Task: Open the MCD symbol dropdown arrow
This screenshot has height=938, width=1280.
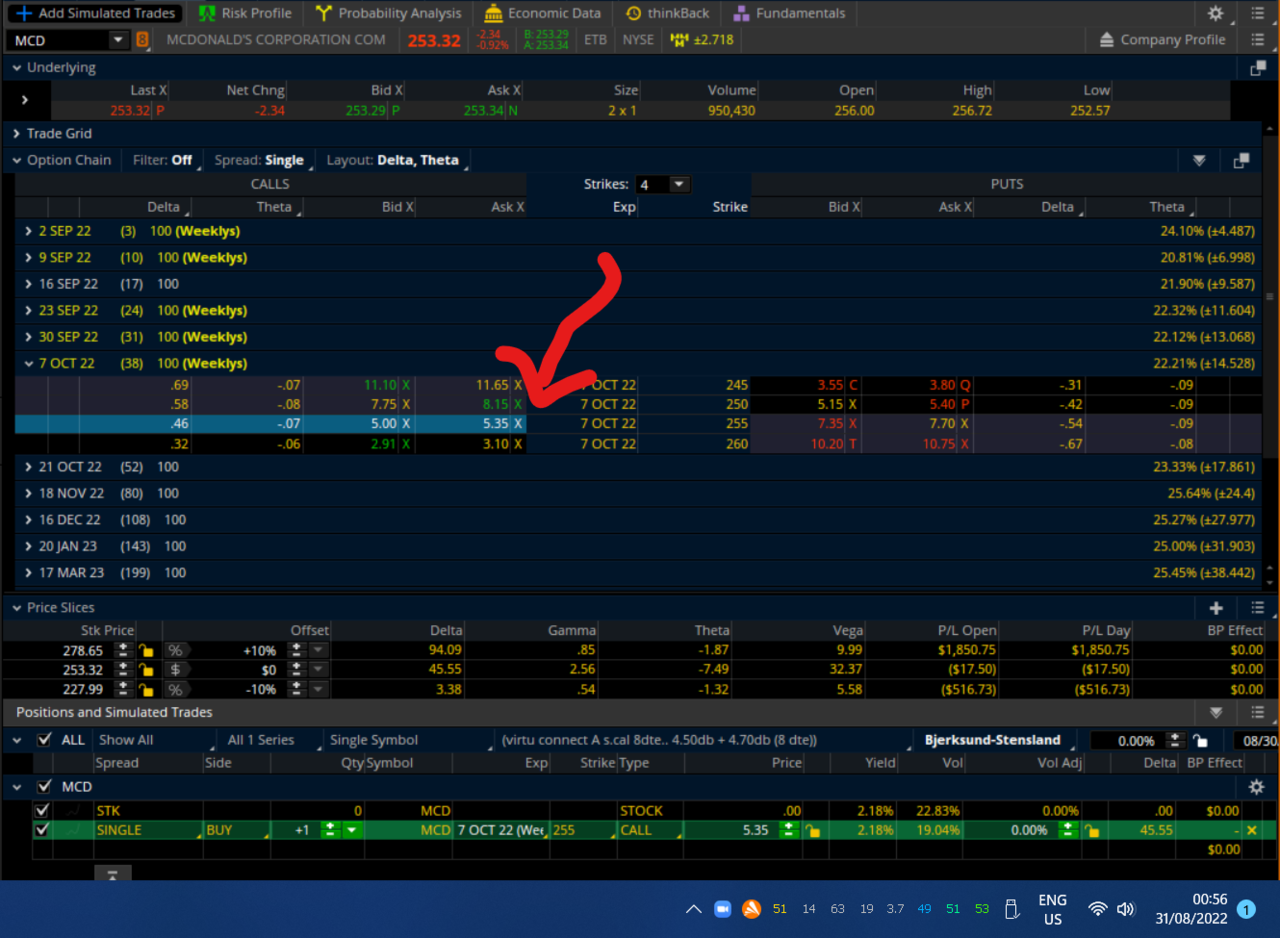Action: 118,40
